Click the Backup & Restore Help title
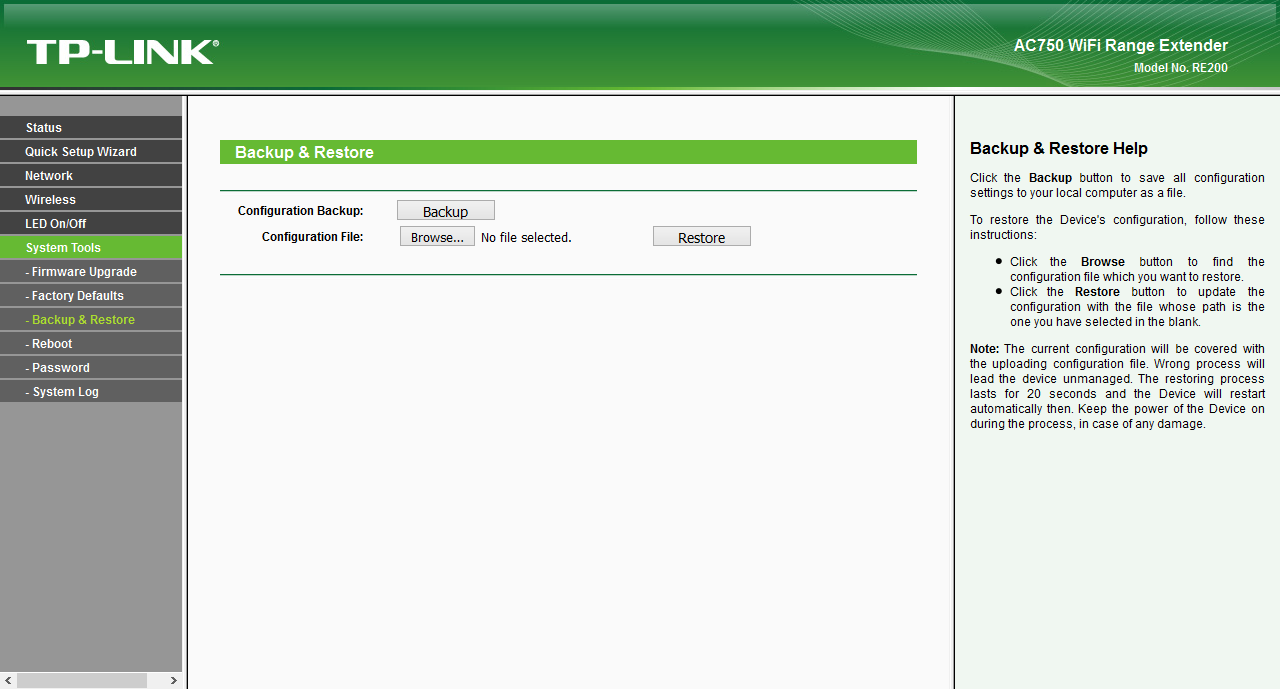Viewport: 1280px width, 689px height. [x=1059, y=148]
